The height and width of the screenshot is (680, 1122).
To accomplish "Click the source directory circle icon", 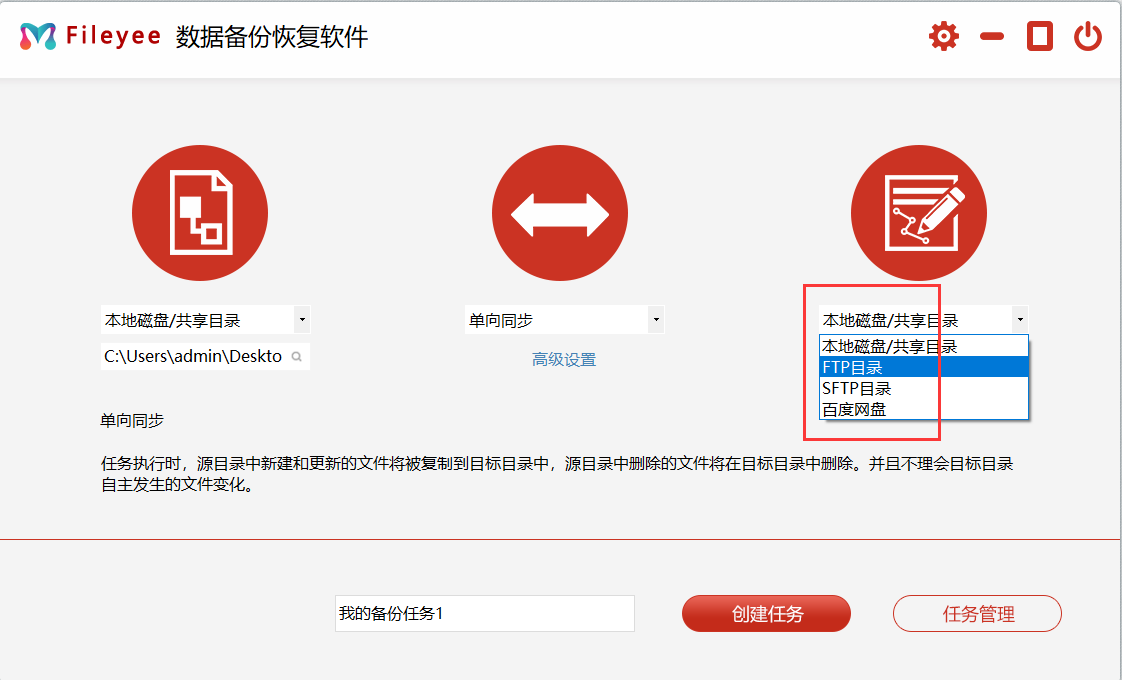I will (200, 213).
